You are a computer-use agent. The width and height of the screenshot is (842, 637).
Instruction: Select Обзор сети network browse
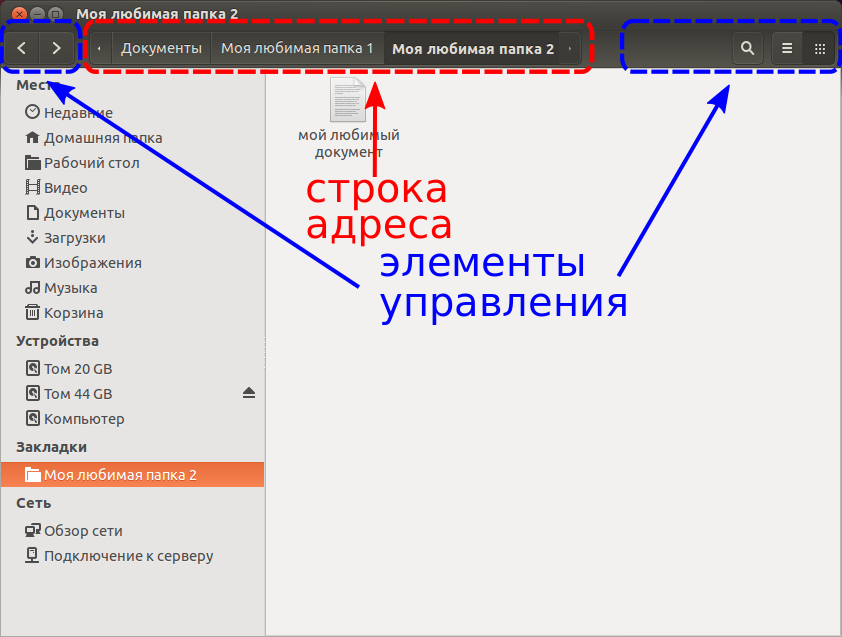click(83, 531)
